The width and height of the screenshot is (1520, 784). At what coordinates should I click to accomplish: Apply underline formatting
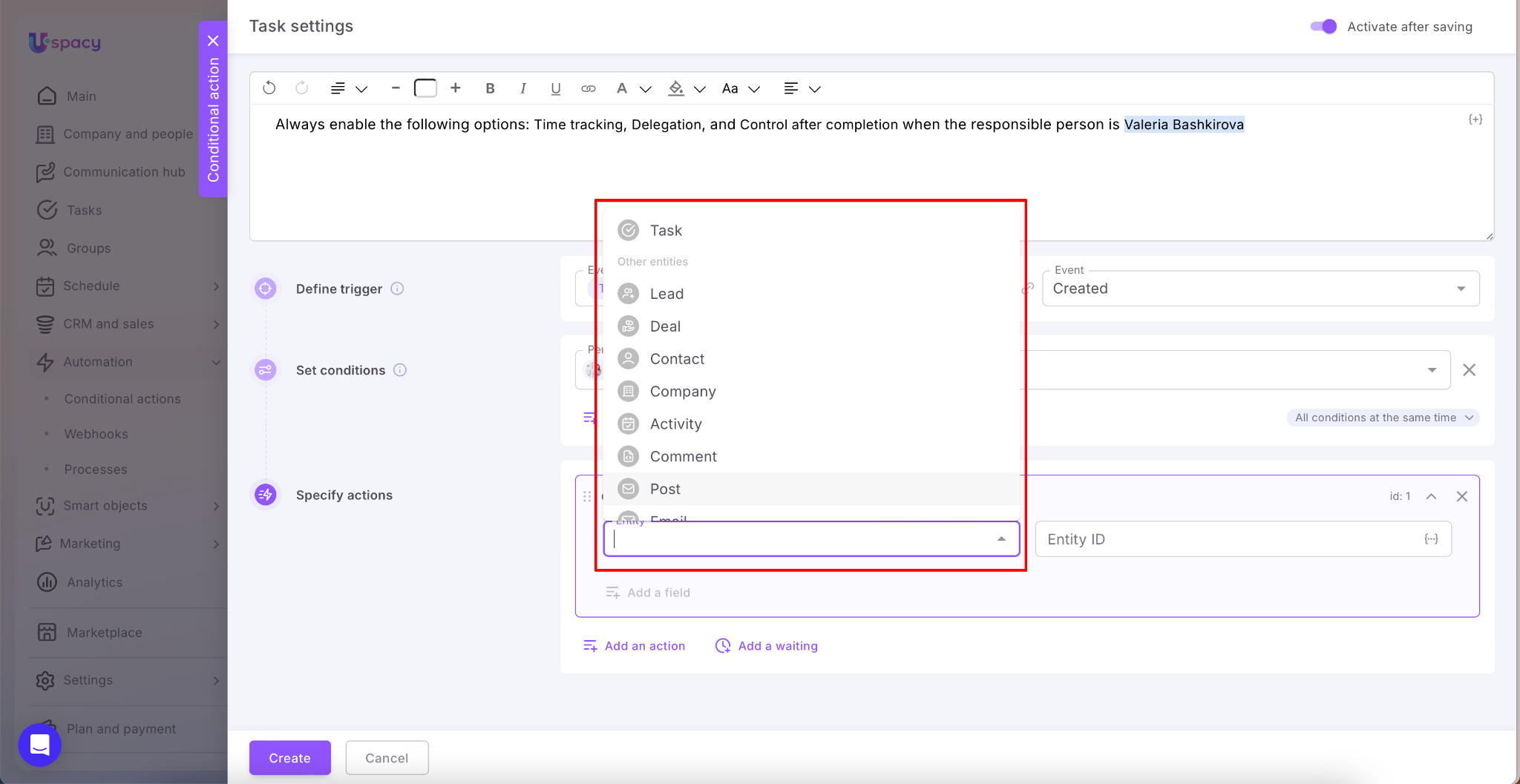pos(555,88)
